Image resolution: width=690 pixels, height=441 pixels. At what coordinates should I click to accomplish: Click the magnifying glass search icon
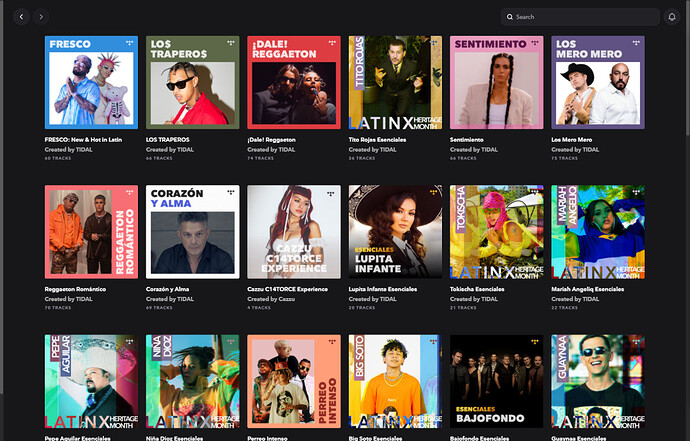tap(510, 17)
